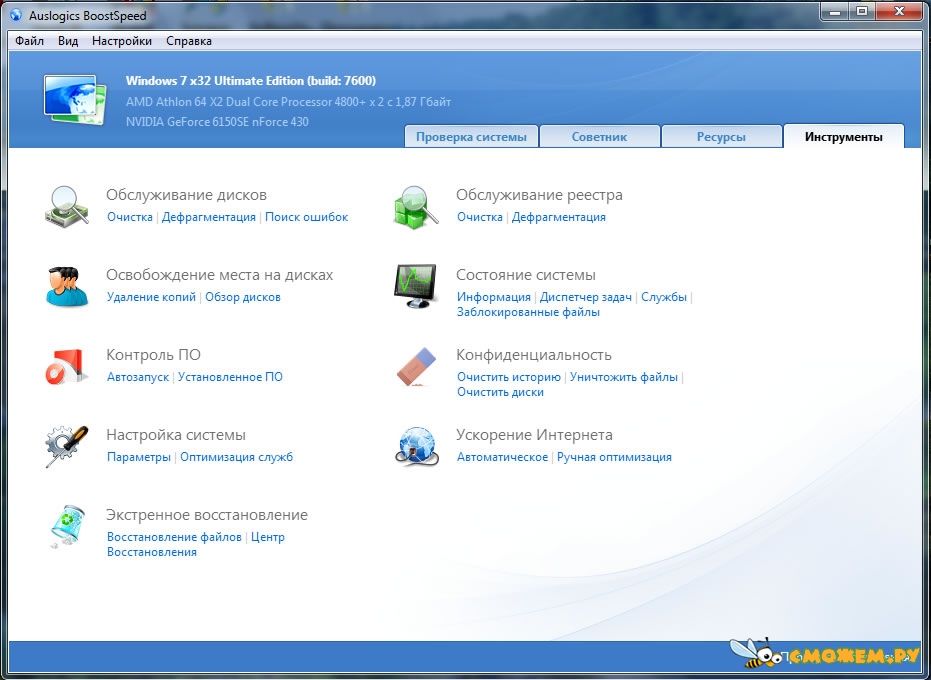The width and height of the screenshot is (931, 680).
Task: Click the System Tweaks gear and screwdriver icon
Action: pyautogui.click(x=66, y=447)
